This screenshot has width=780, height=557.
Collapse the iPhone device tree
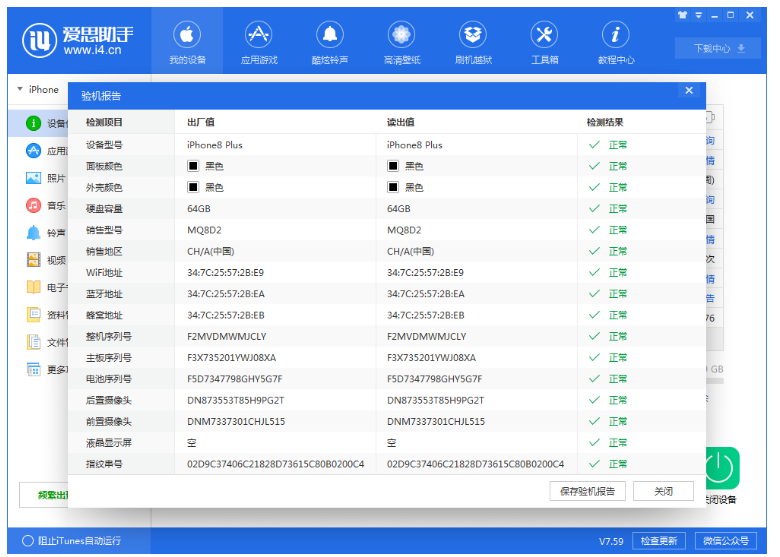point(20,89)
